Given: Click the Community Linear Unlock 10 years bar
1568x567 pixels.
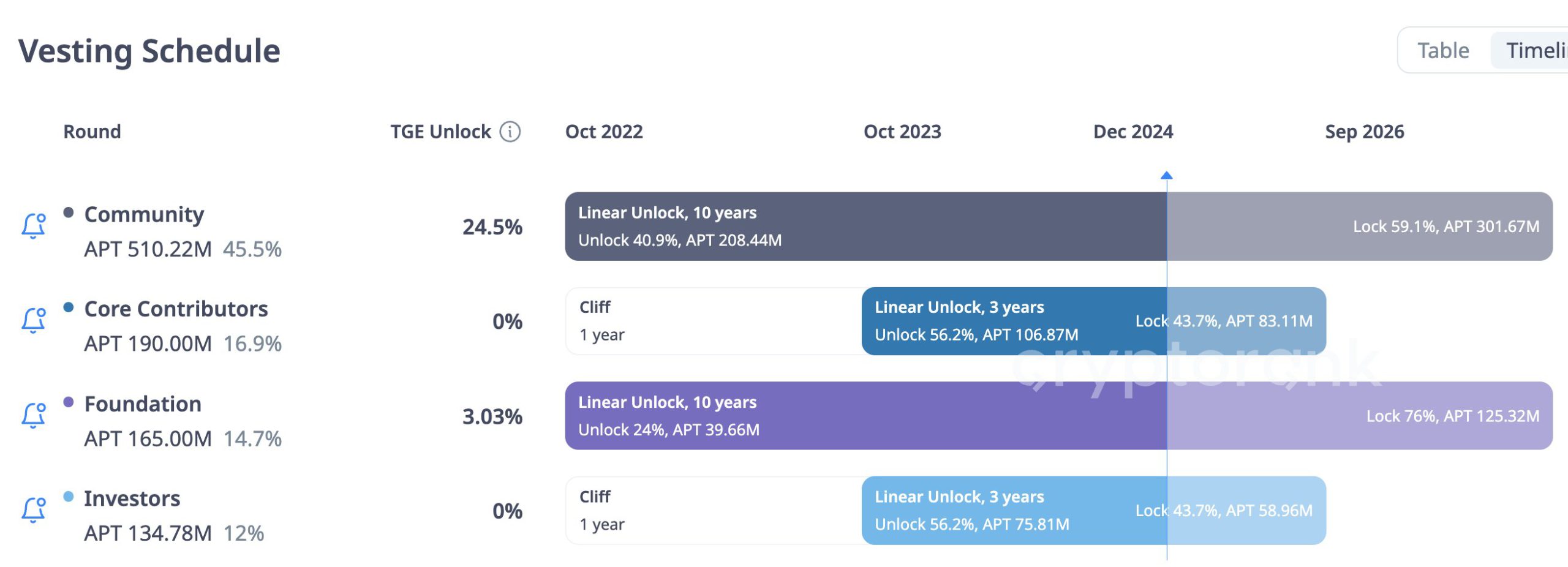Looking at the screenshot, I should coord(865,227).
